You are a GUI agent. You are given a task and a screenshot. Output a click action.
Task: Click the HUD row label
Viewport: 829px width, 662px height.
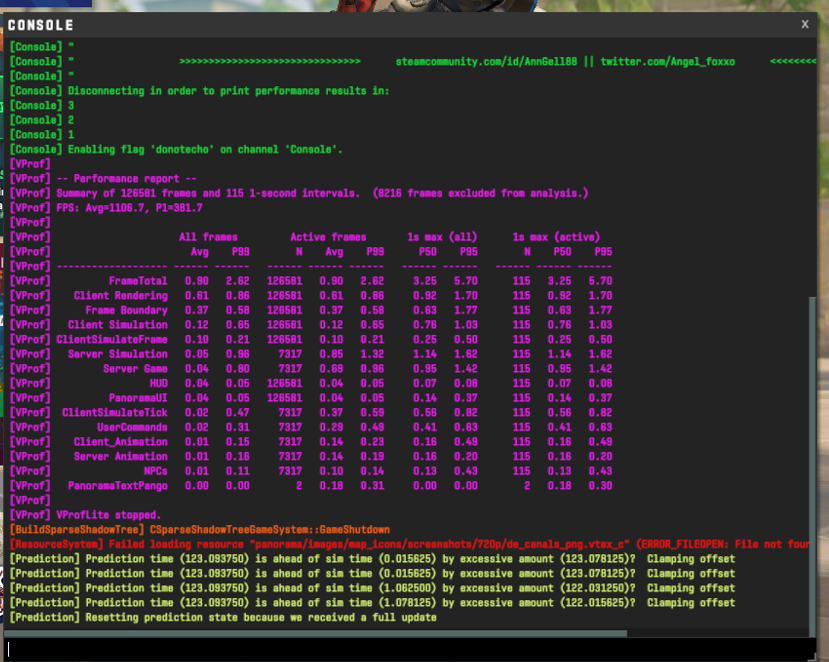coord(159,383)
